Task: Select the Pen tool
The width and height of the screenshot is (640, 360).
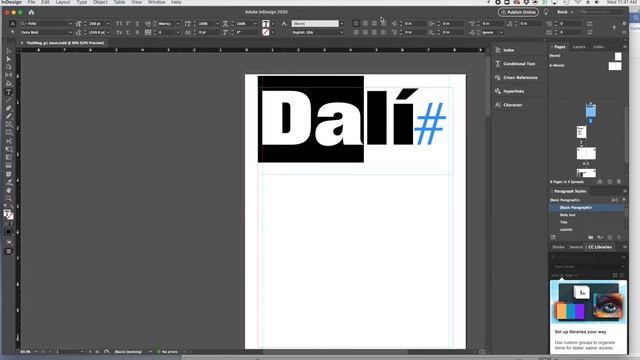Action: tap(9, 108)
